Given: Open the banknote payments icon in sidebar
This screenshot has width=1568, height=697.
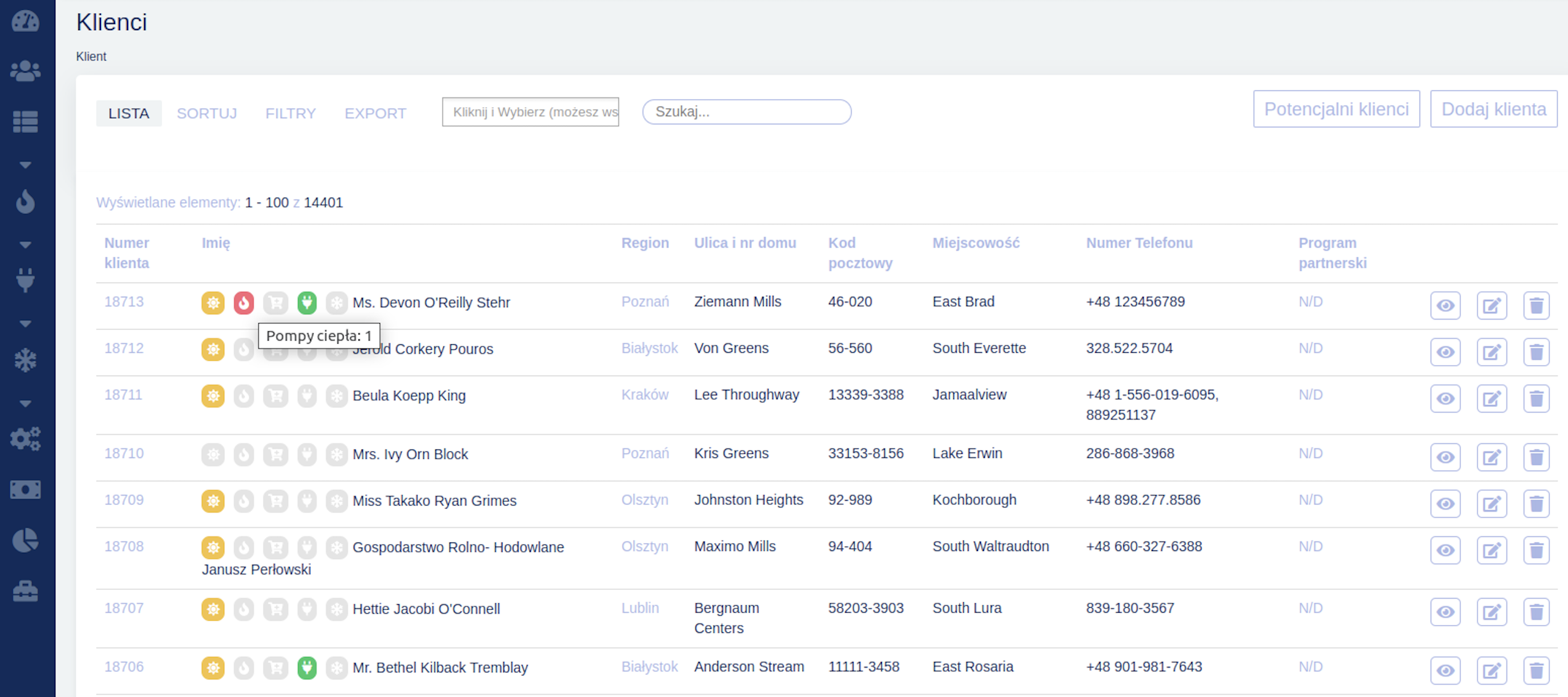Looking at the screenshot, I should (25, 490).
